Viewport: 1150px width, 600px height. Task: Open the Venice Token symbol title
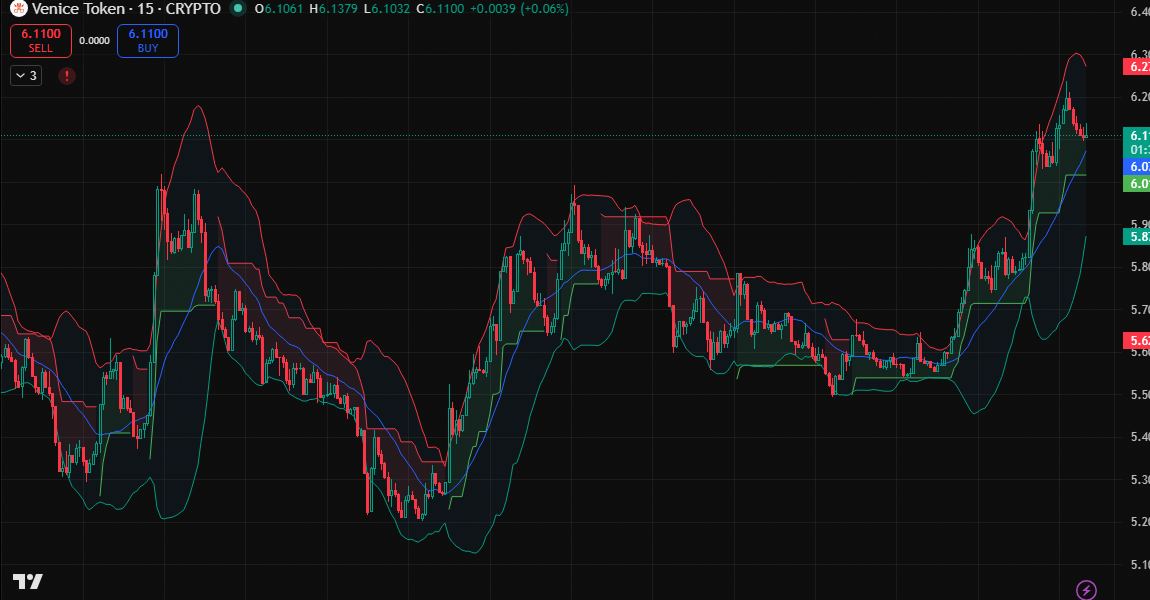coord(126,9)
